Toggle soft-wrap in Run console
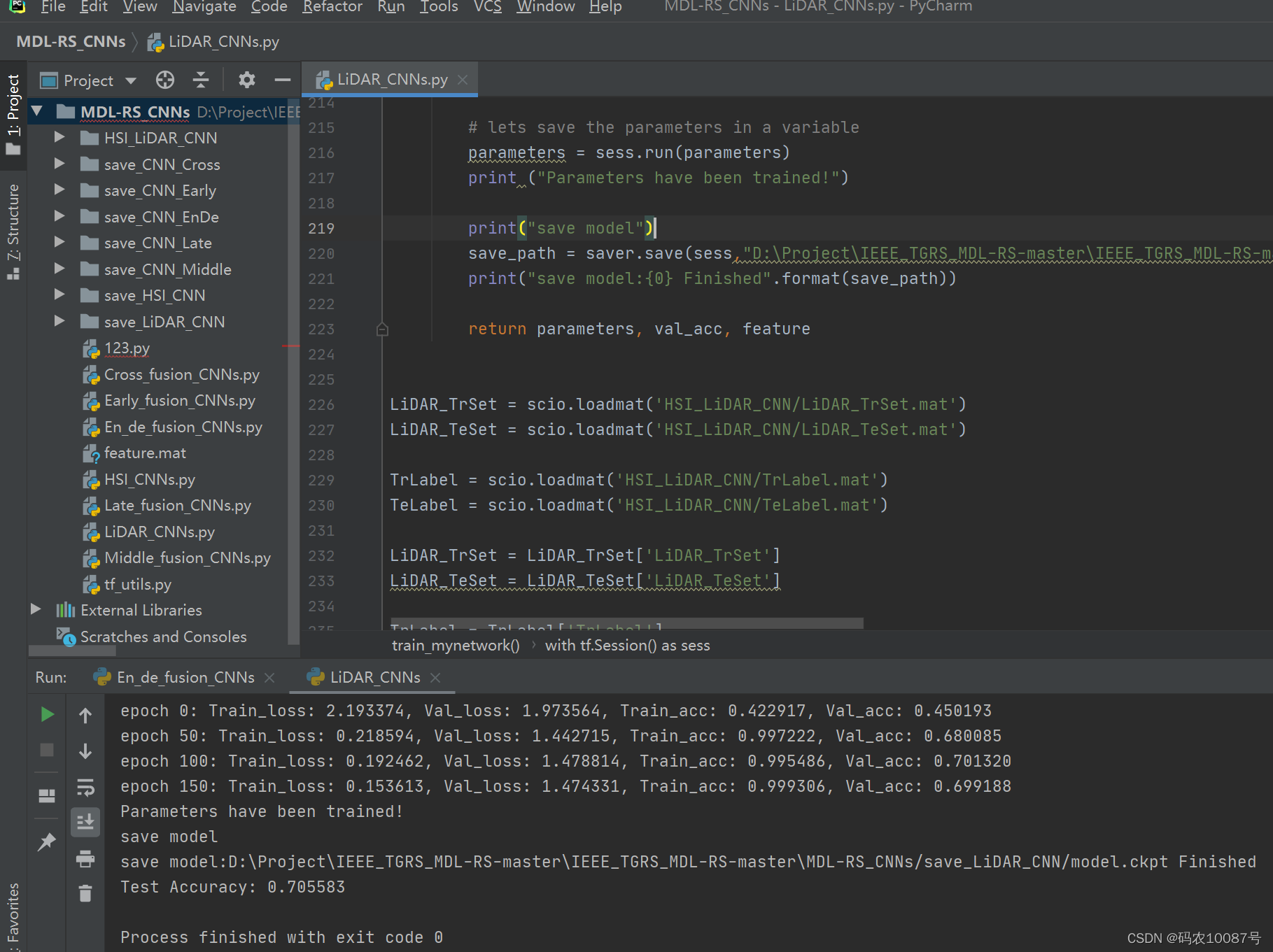 (x=85, y=788)
